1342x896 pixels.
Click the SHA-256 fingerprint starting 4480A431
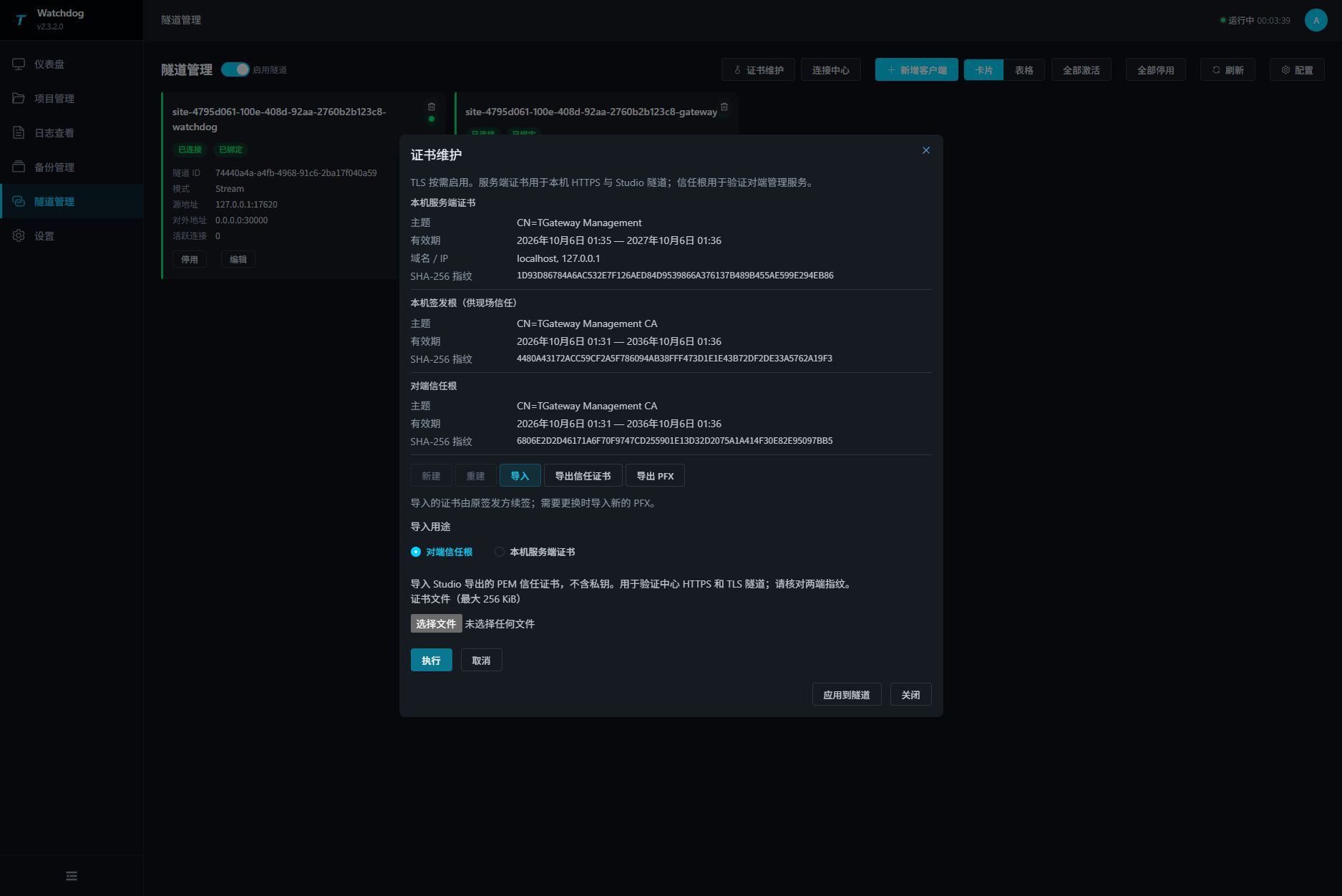coord(674,359)
